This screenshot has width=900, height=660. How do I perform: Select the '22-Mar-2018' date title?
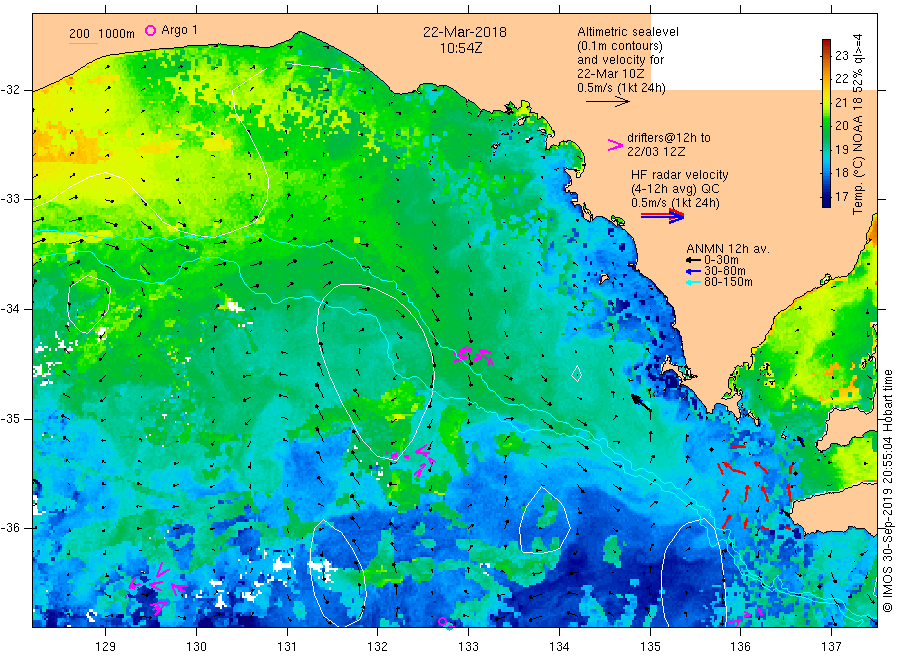coord(465,32)
